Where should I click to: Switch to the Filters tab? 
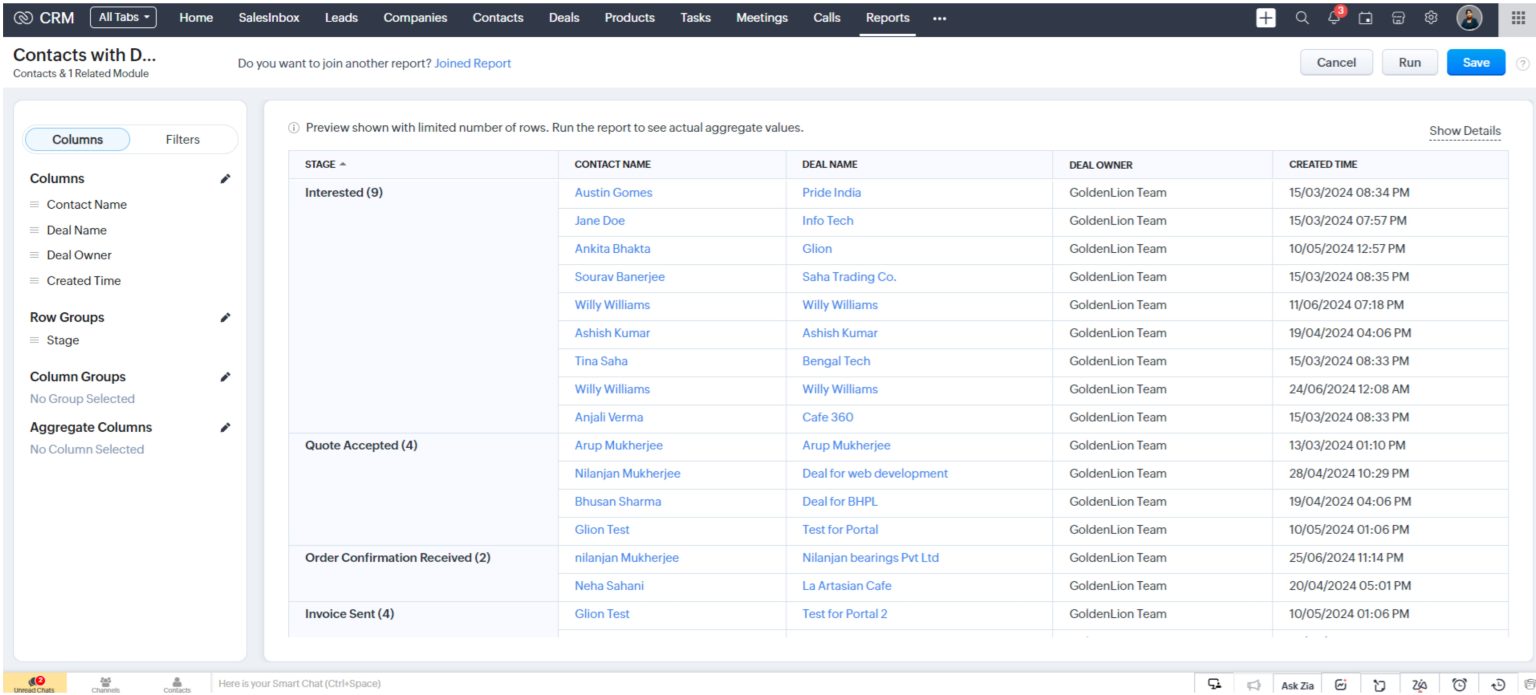[x=182, y=139]
